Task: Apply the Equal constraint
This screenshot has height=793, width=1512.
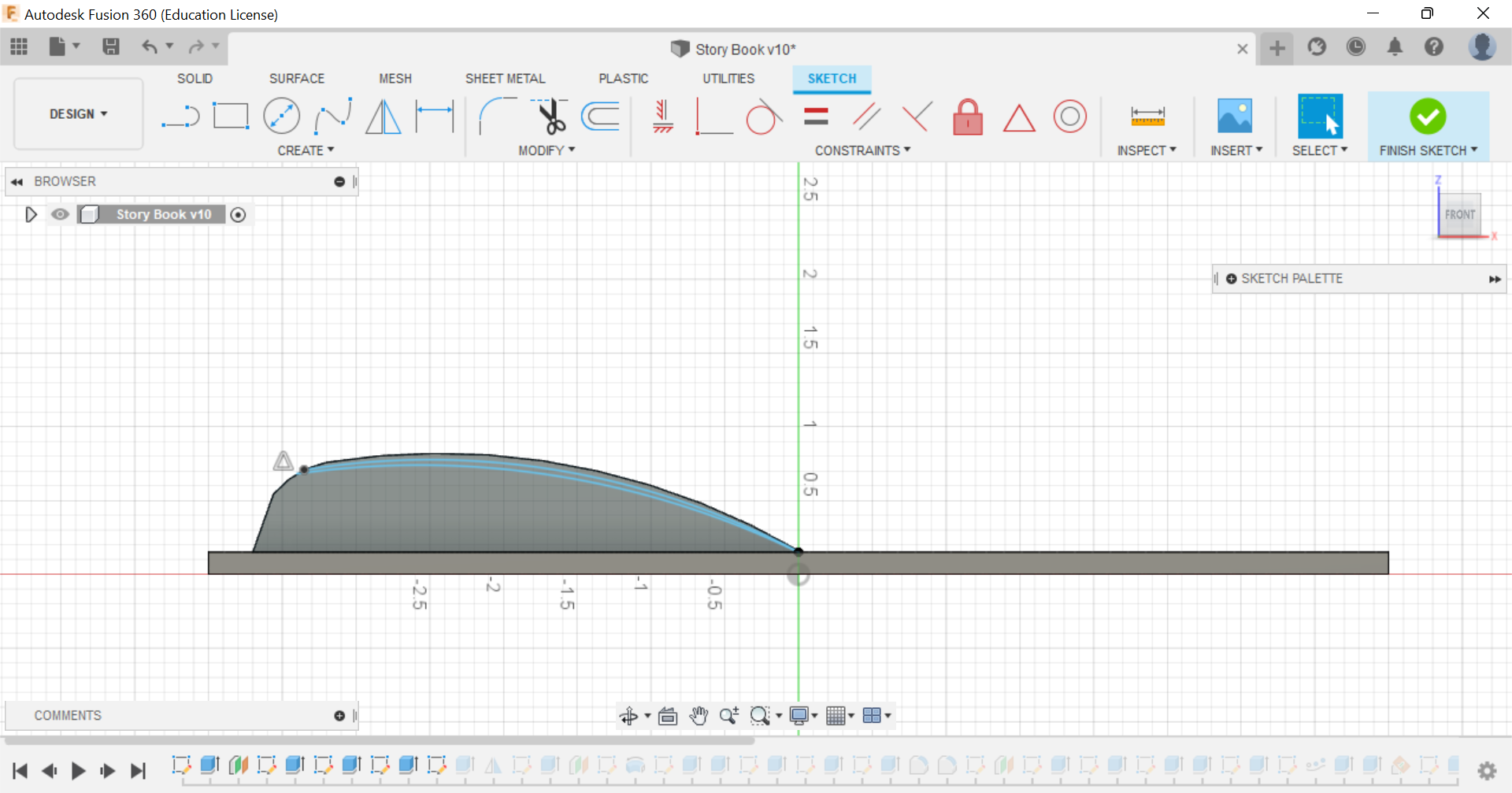Action: [x=816, y=117]
